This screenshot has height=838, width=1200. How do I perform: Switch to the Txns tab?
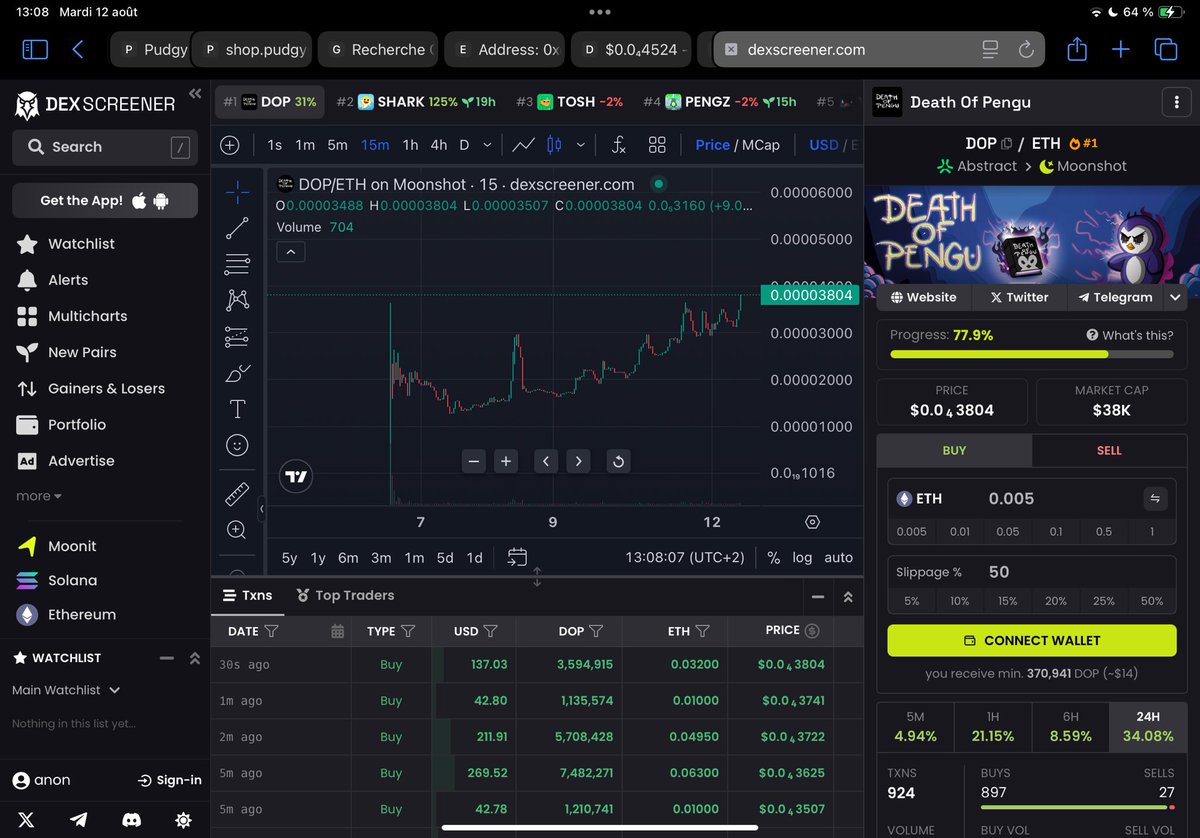click(x=247, y=595)
